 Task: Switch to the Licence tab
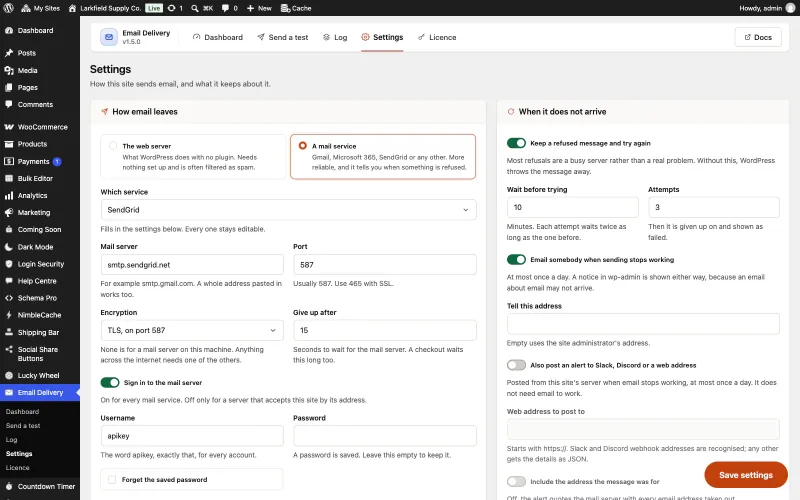[437, 37]
